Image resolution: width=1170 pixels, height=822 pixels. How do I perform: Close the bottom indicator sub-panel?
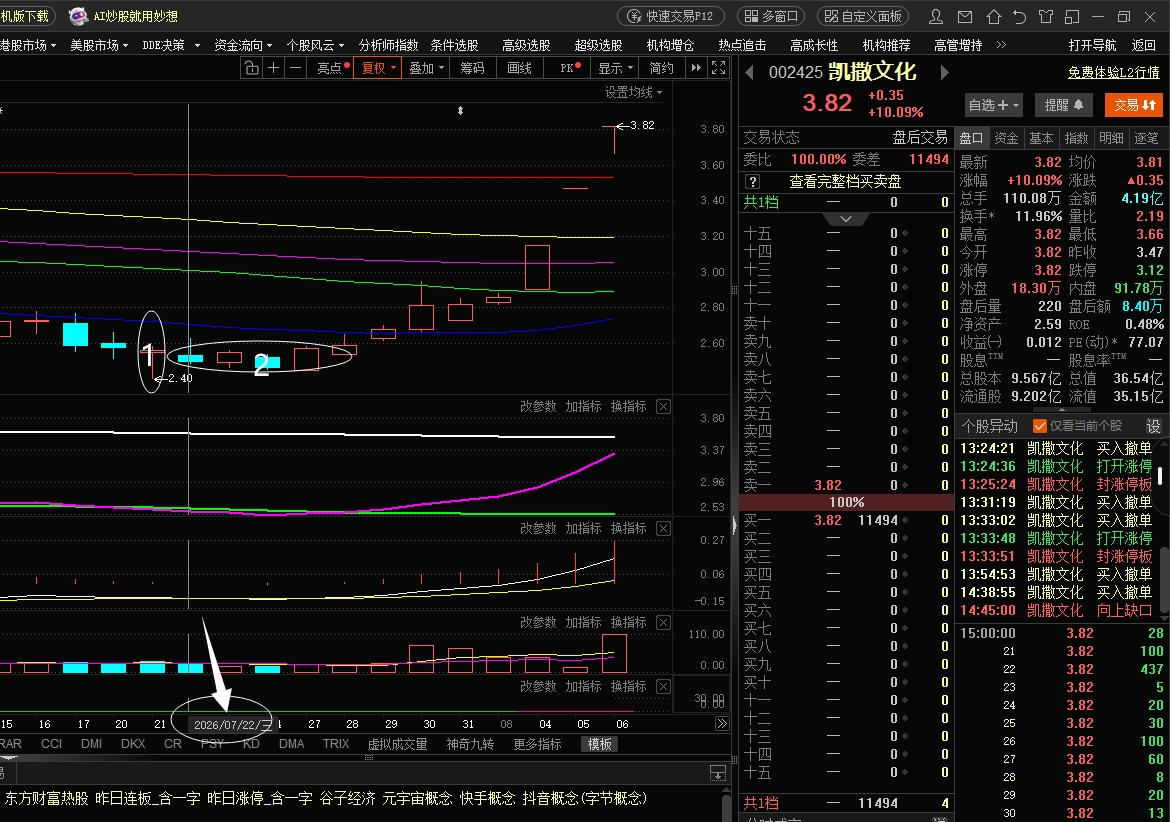click(663, 686)
